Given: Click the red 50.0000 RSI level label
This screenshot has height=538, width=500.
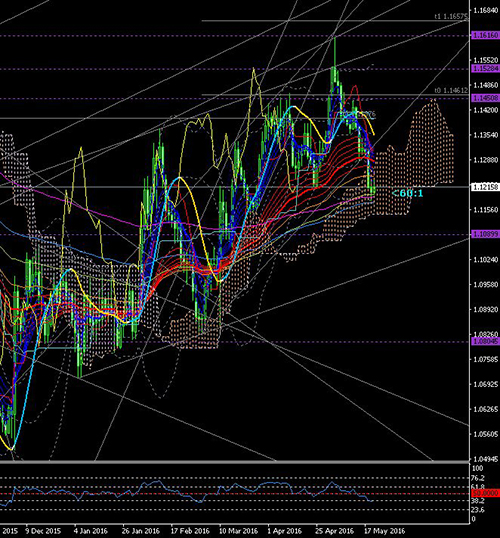Looking at the screenshot, I should coord(486,493).
